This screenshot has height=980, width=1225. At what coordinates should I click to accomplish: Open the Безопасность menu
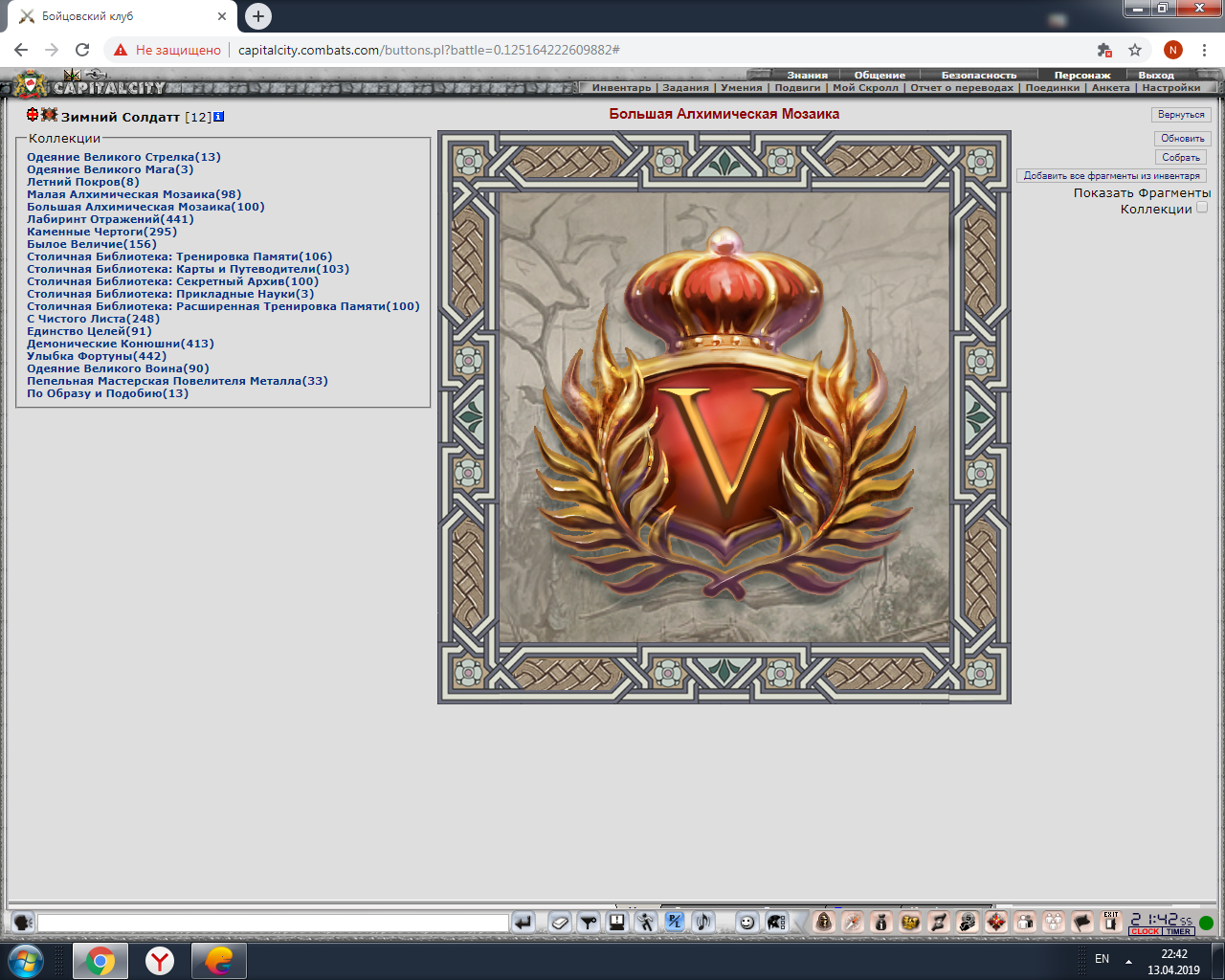click(x=979, y=75)
